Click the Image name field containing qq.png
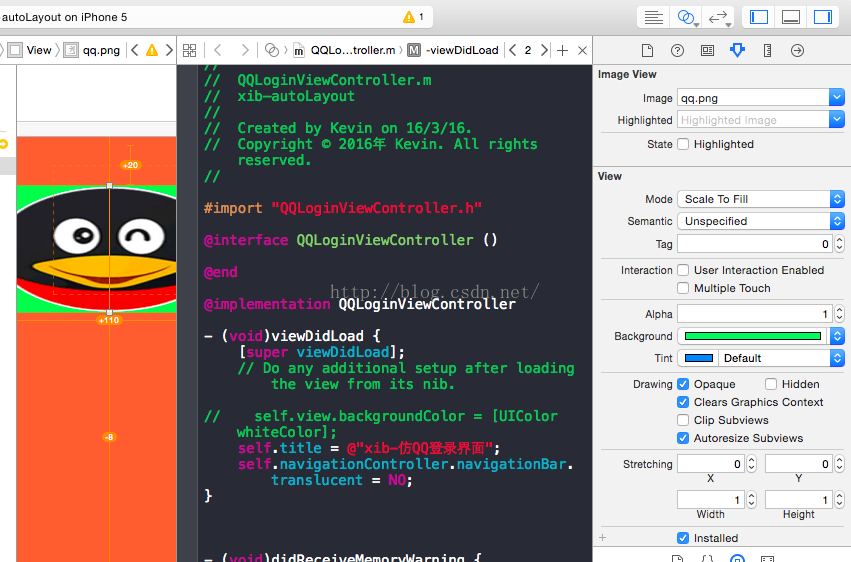 click(x=753, y=98)
